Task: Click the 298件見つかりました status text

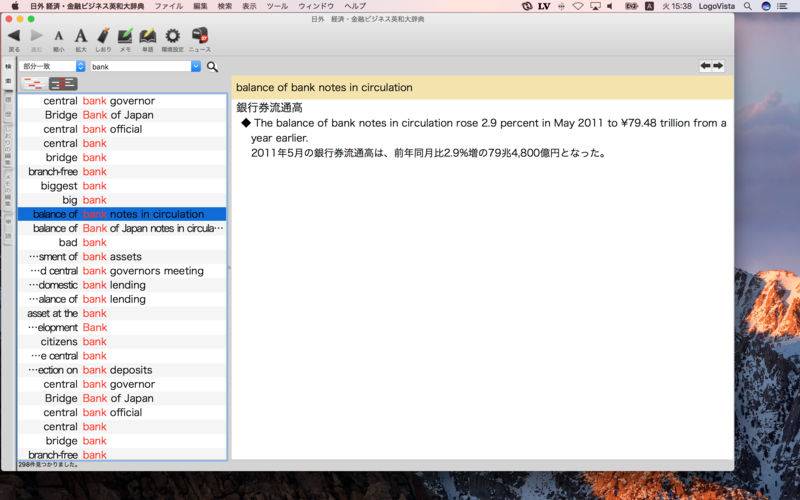Action: (x=48, y=465)
